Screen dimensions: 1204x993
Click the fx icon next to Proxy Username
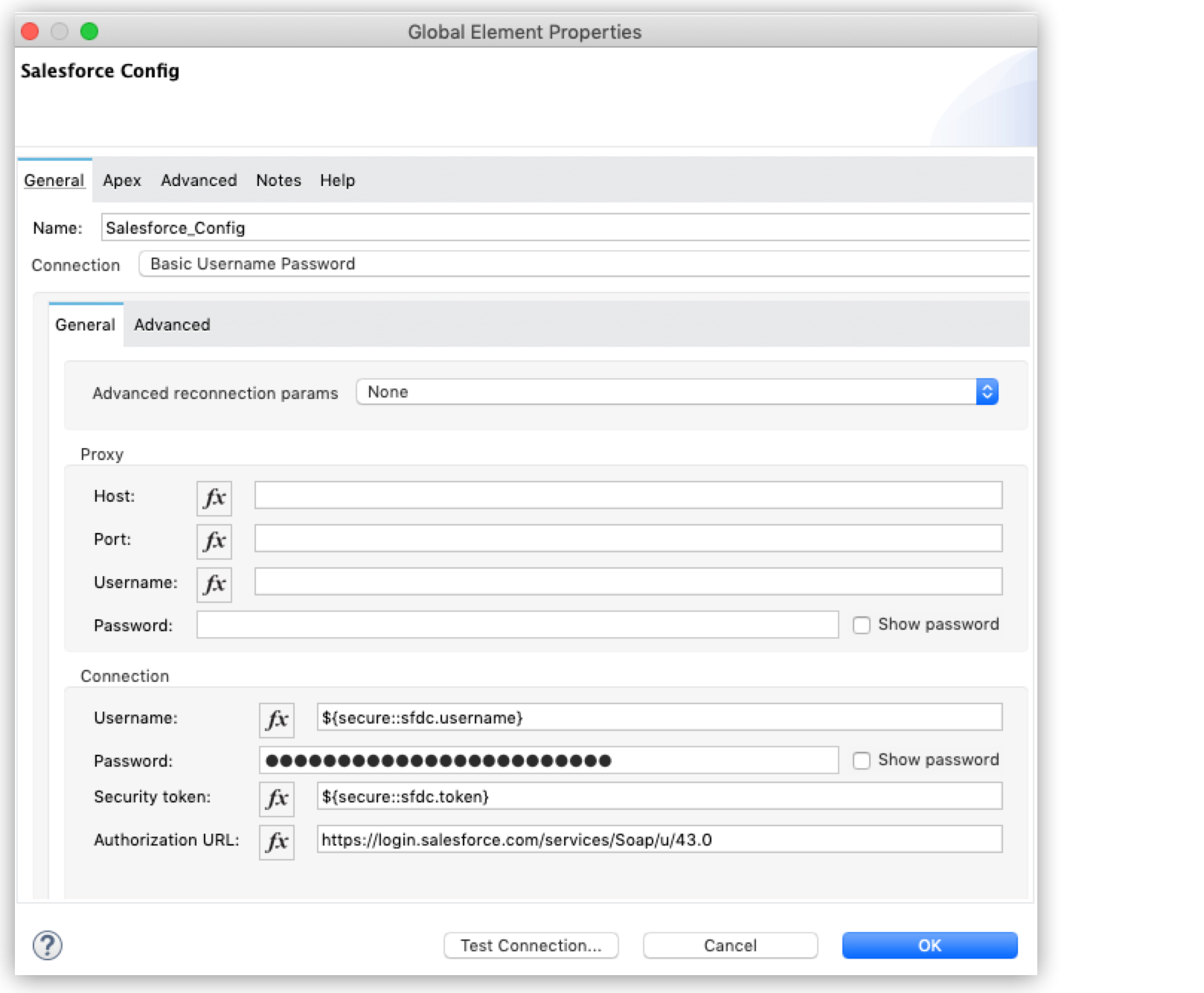pyautogui.click(x=214, y=584)
